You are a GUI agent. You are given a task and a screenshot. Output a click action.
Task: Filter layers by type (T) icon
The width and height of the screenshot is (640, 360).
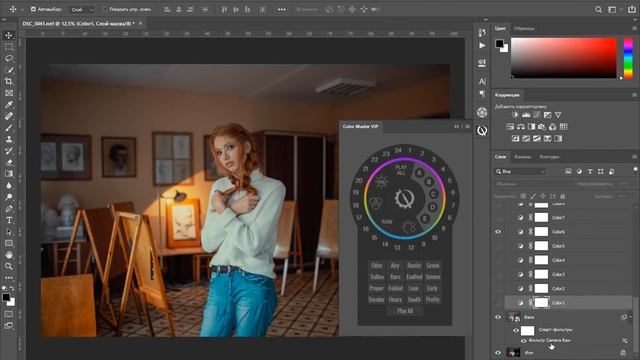590,172
